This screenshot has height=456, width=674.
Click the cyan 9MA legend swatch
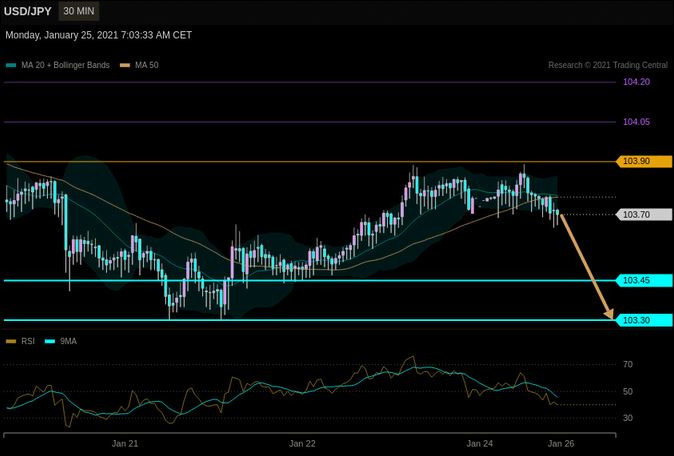tap(50, 342)
